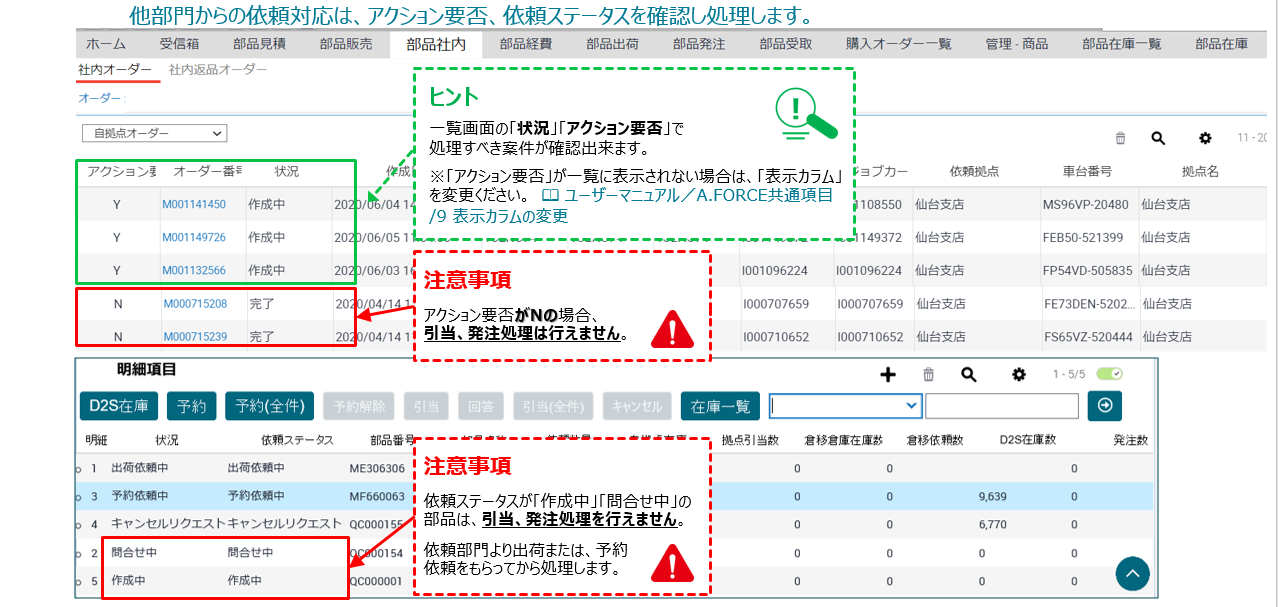
Task: Open search in the order list toolbar
Action: 1158,139
